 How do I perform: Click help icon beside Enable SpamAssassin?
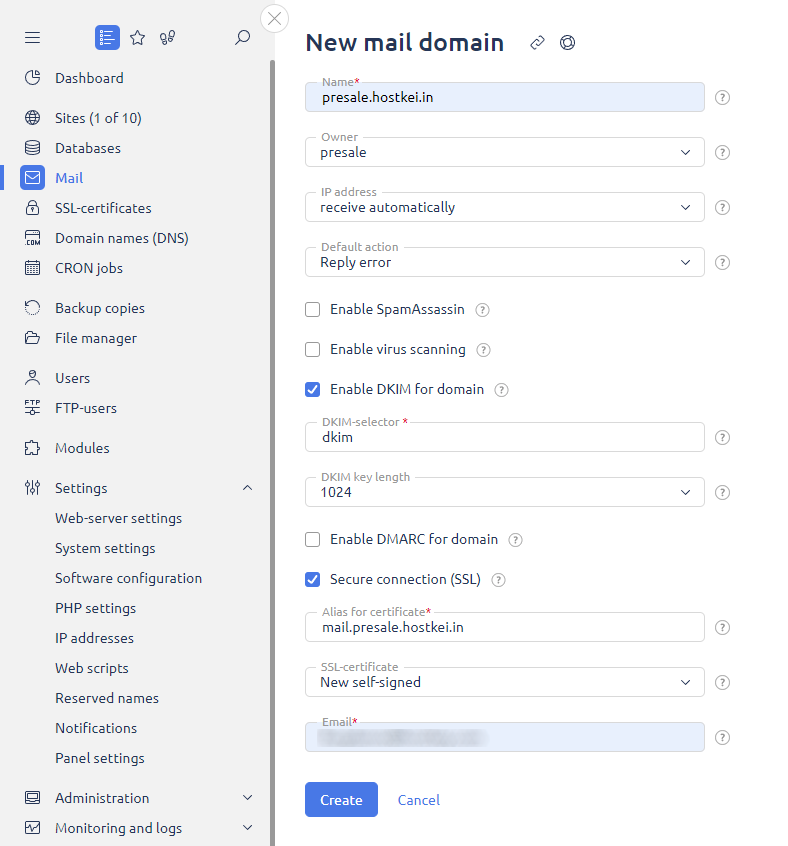(482, 310)
